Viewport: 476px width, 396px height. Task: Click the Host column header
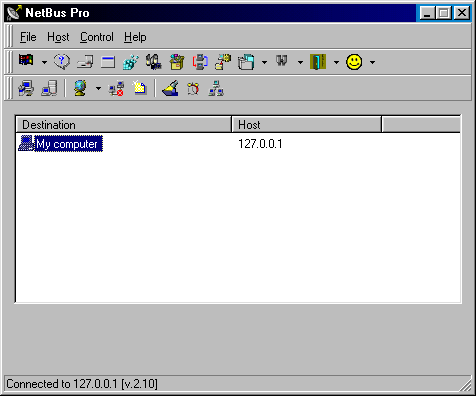pos(306,125)
